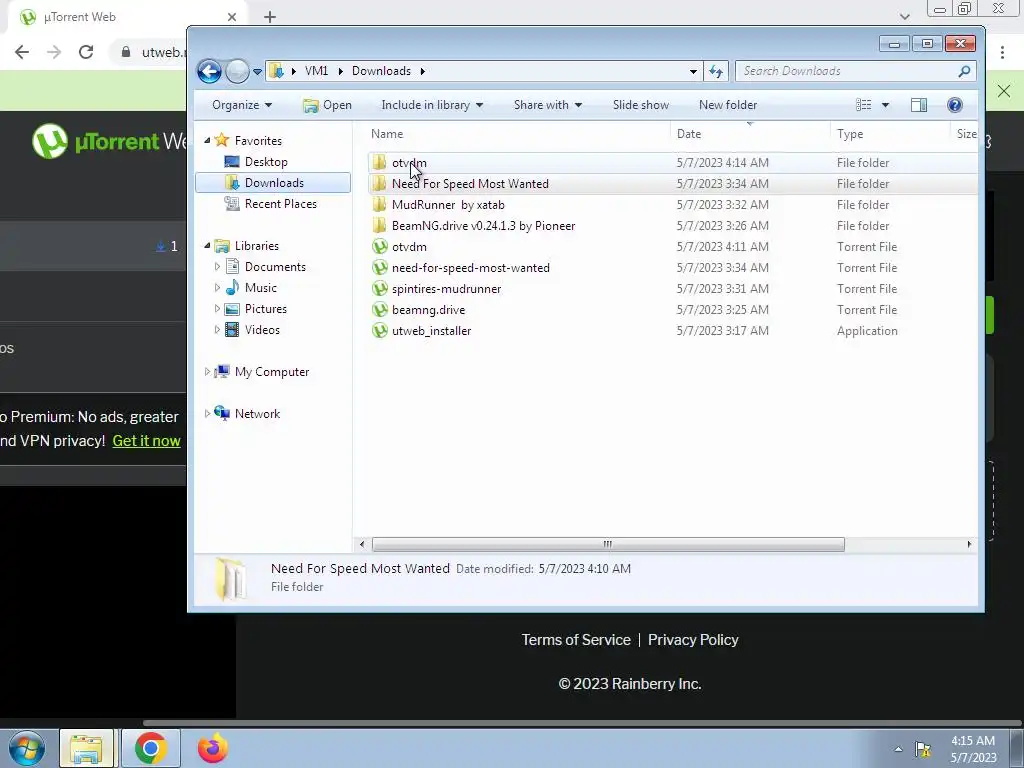Click the Explorer back arrow button
This screenshot has height=768, width=1024.
point(210,71)
